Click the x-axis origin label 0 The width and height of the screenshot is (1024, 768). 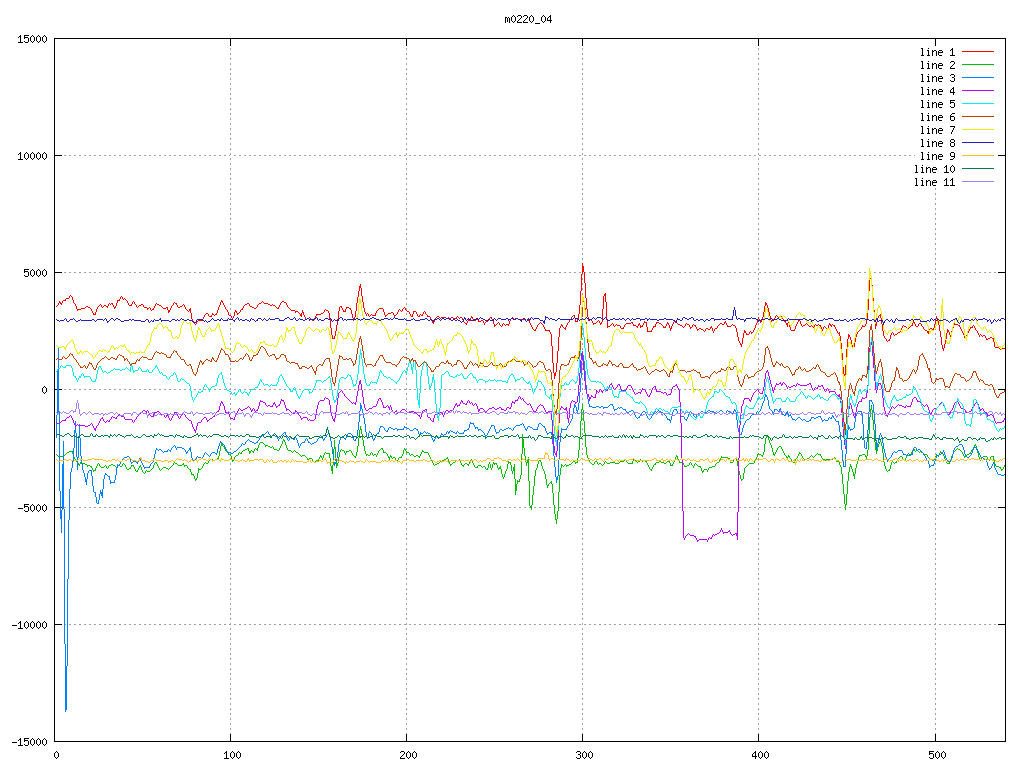56,756
